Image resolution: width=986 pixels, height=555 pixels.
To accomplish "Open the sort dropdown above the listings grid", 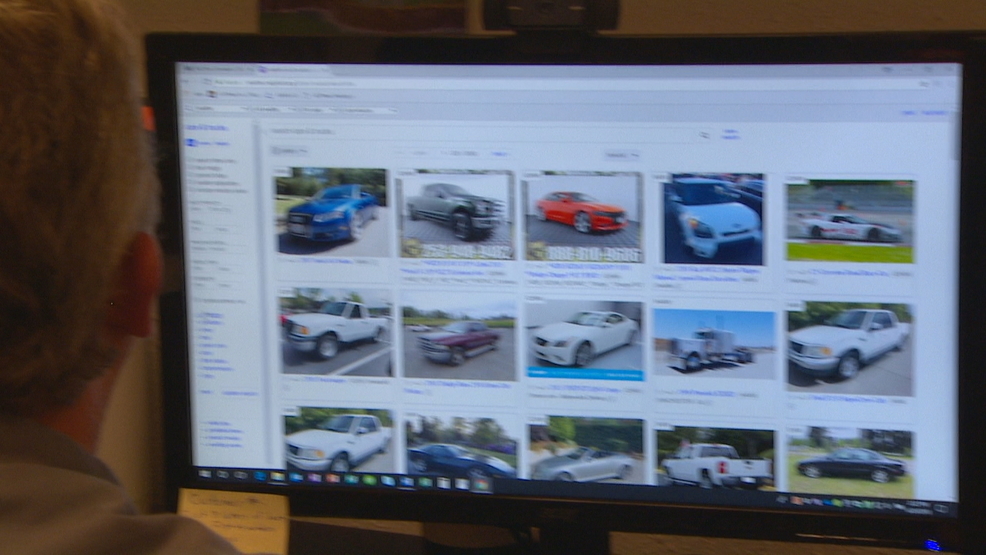I will pyautogui.click(x=622, y=155).
